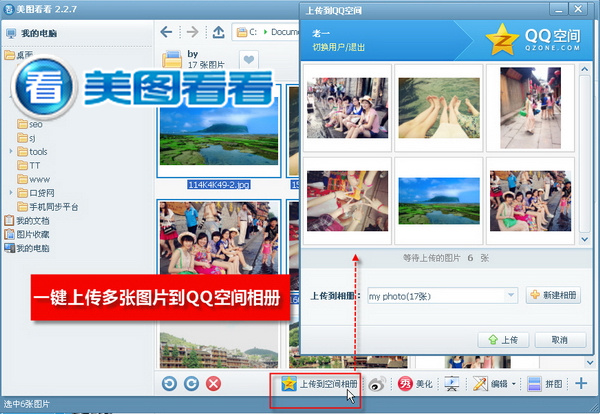Click the plus icon in toolbar

click(581, 383)
